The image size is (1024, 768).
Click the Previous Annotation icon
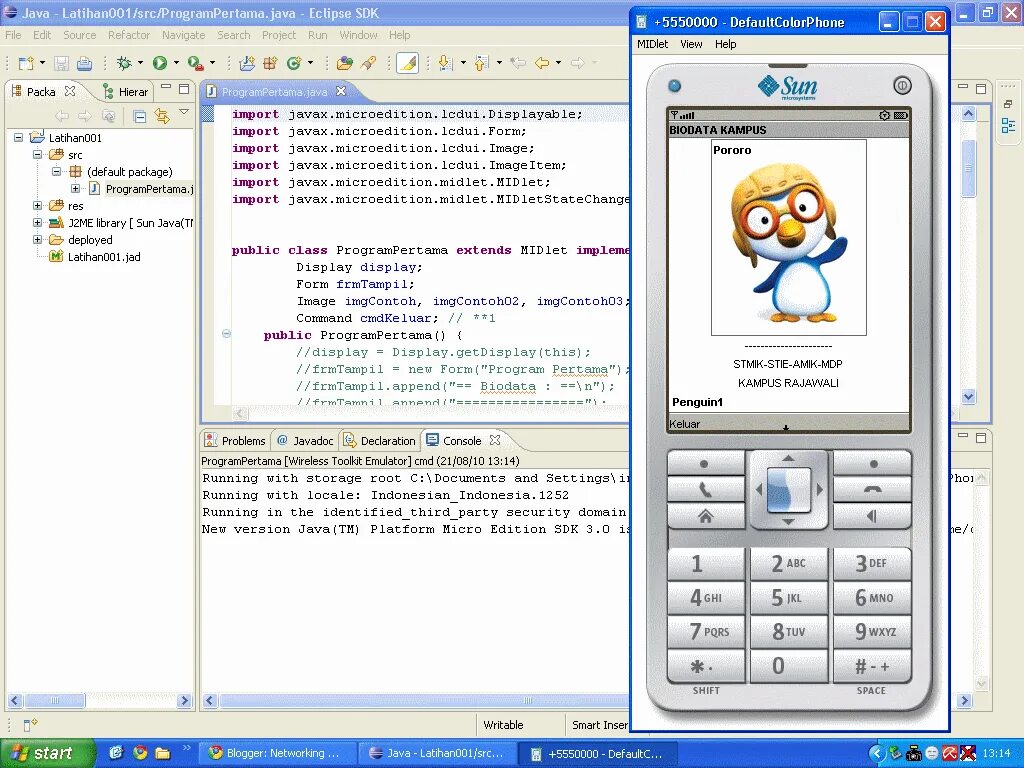point(481,63)
